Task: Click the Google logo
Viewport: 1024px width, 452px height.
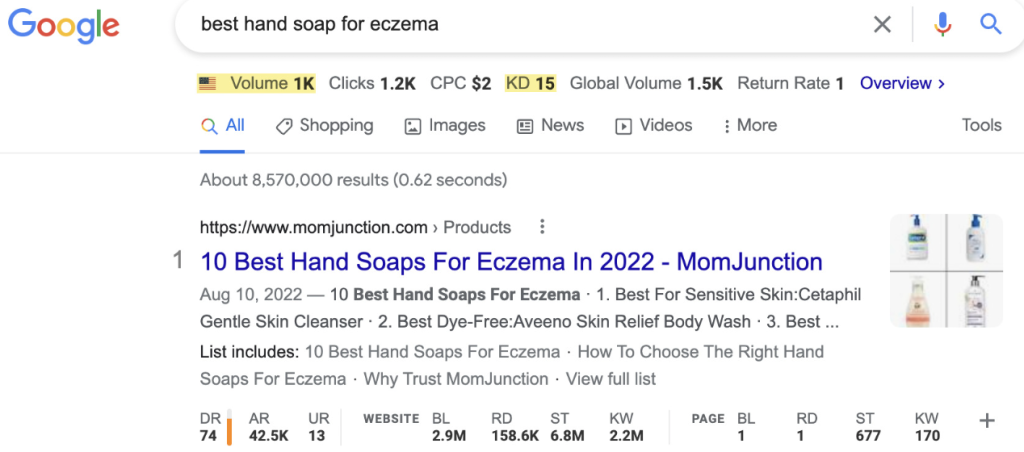Action: click(63, 25)
